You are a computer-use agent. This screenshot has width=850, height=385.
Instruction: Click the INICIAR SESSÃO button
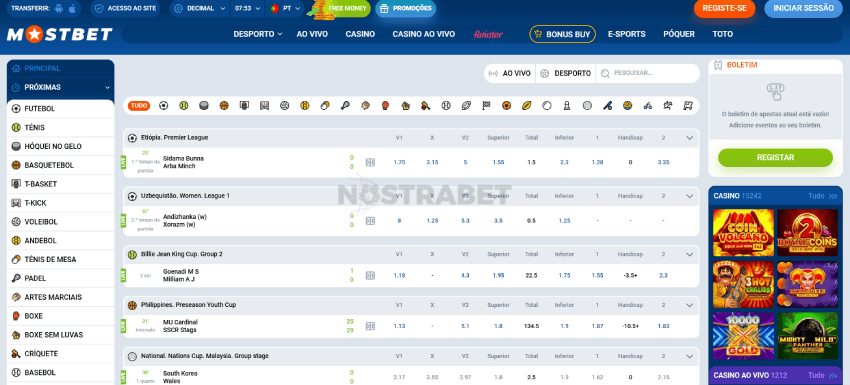pyautogui.click(x=803, y=8)
